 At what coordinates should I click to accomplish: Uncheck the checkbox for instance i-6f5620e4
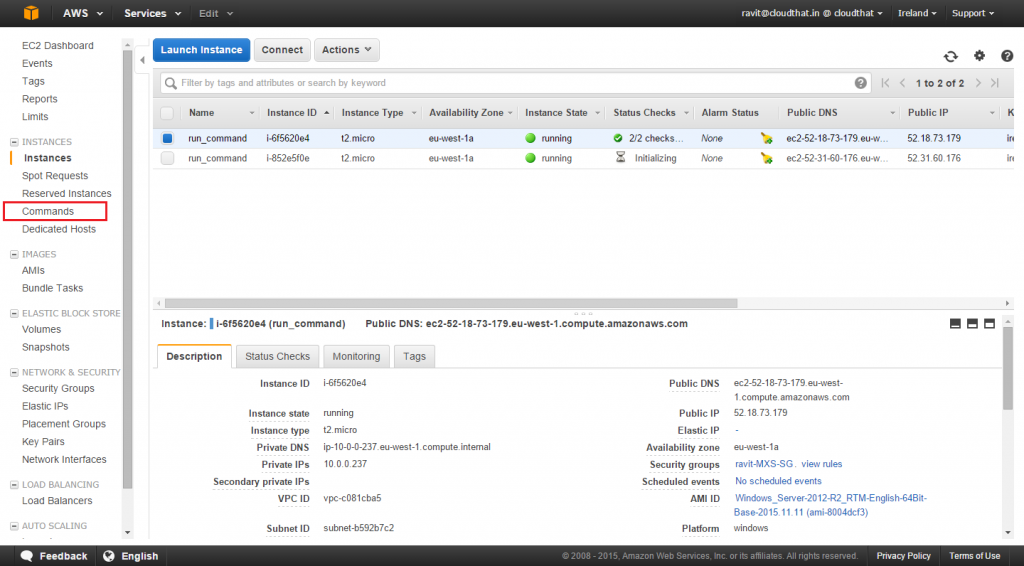click(x=167, y=138)
